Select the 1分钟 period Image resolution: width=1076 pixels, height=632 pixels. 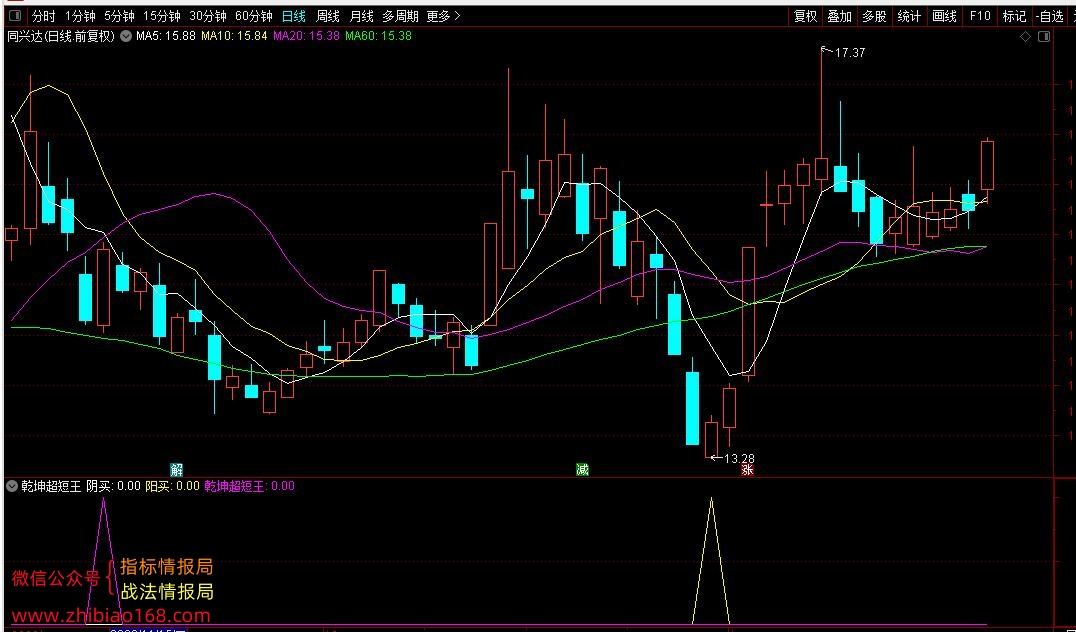(x=80, y=16)
